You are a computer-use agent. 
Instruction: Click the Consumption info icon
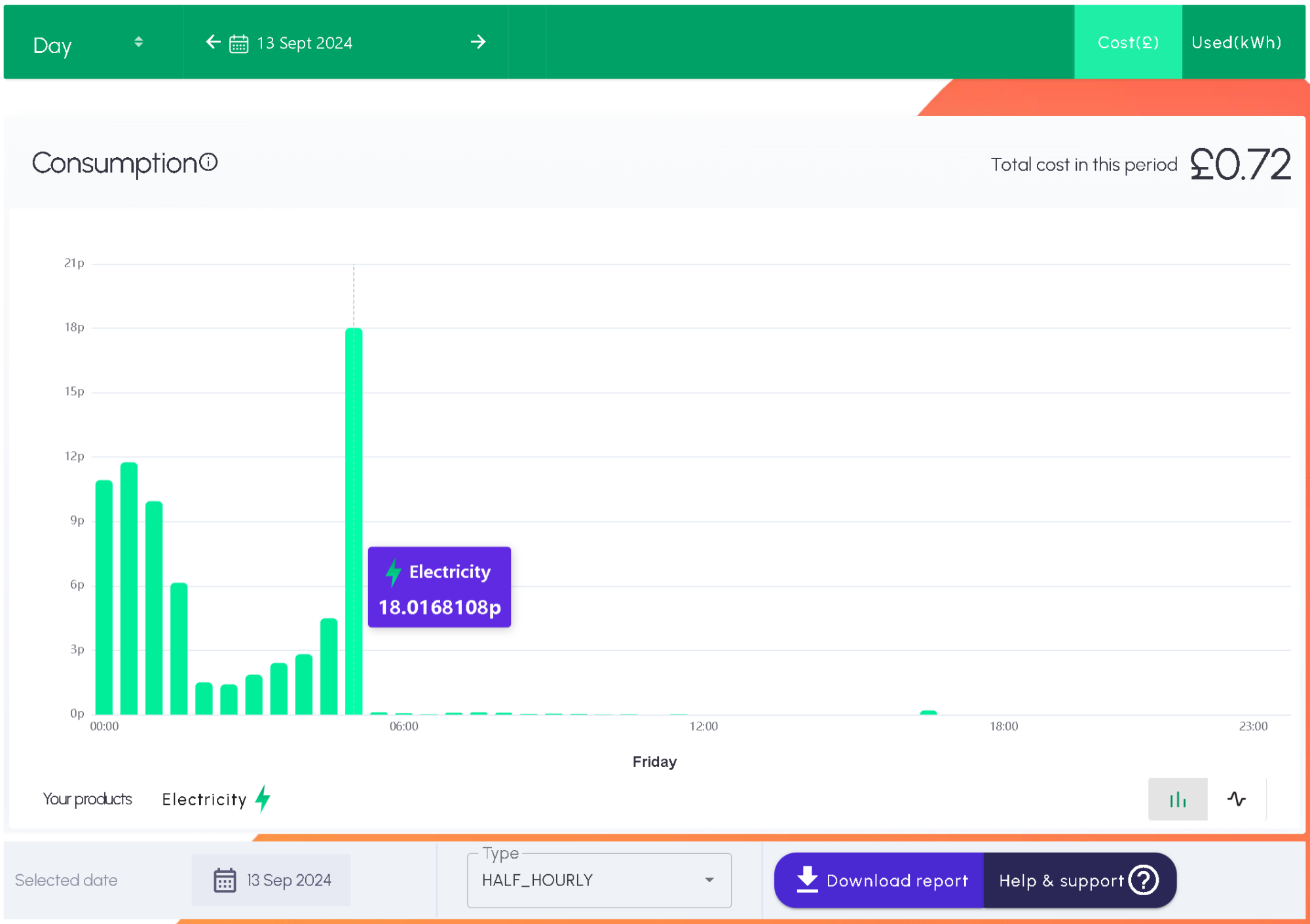208,162
